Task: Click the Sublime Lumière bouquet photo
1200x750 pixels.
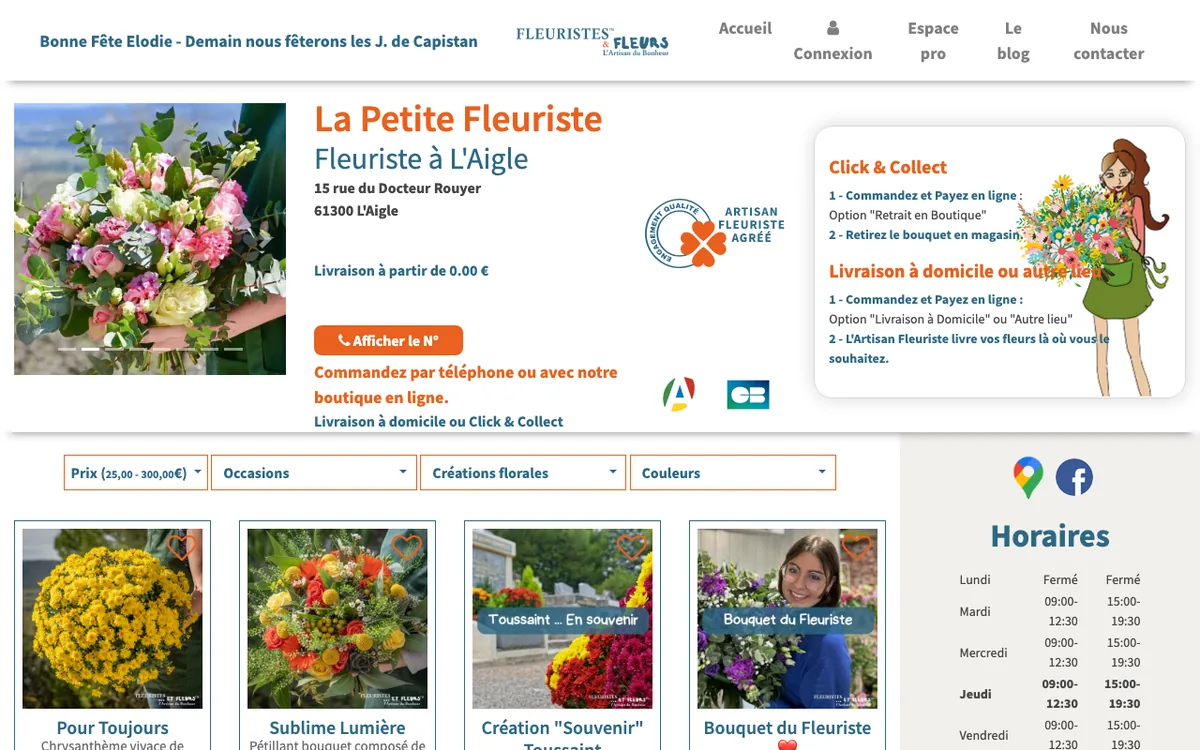Action: [338, 619]
